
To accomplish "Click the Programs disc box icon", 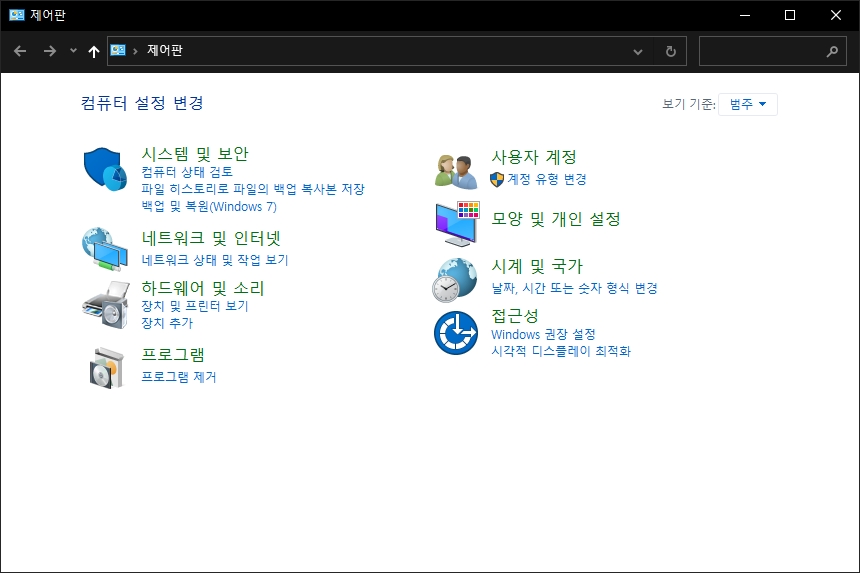I will [x=107, y=368].
